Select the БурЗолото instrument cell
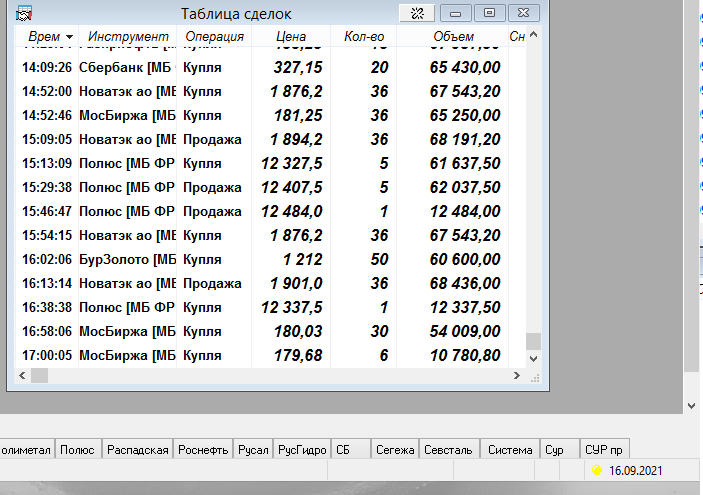The width and height of the screenshot is (703, 495). pyautogui.click(x=127, y=259)
